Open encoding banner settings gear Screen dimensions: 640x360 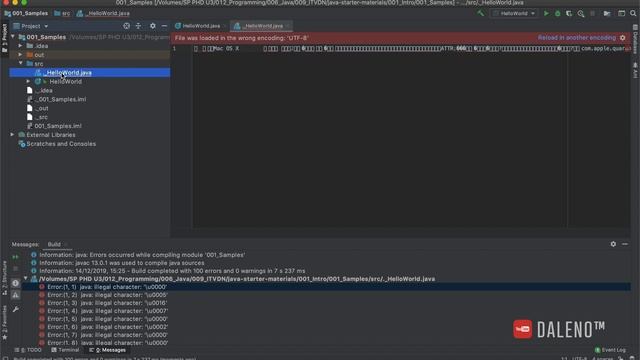[x=623, y=38]
